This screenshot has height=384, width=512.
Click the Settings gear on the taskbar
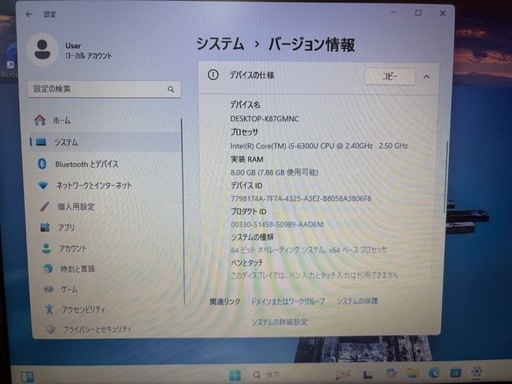(477, 371)
